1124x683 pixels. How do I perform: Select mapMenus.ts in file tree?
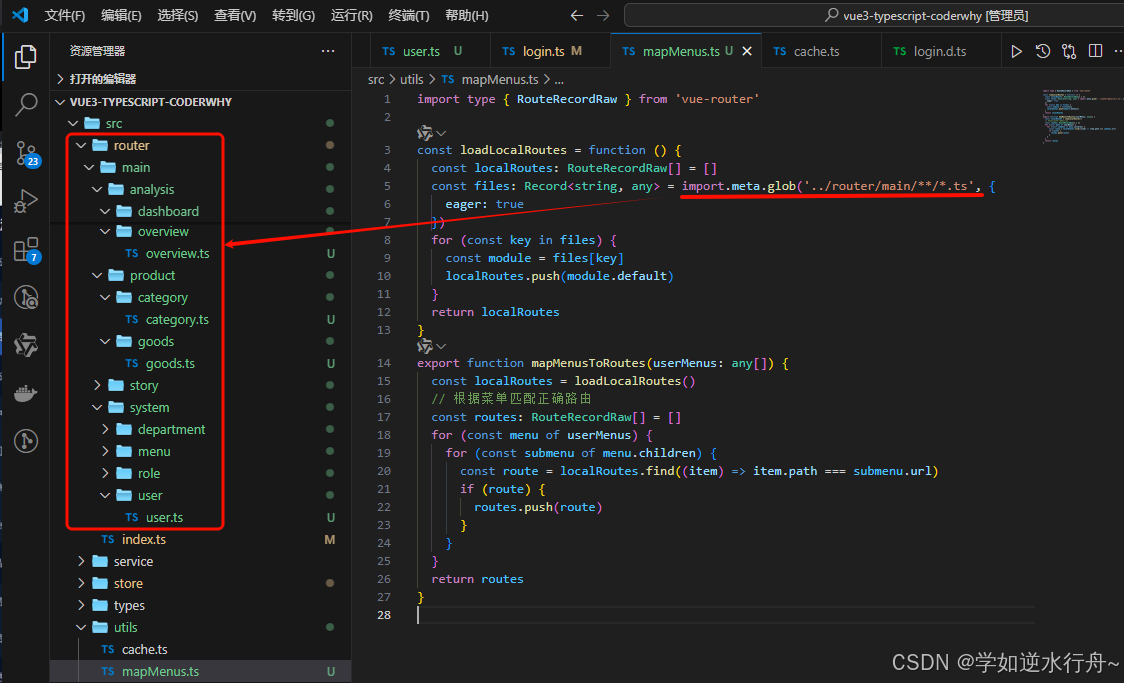point(201,672)
